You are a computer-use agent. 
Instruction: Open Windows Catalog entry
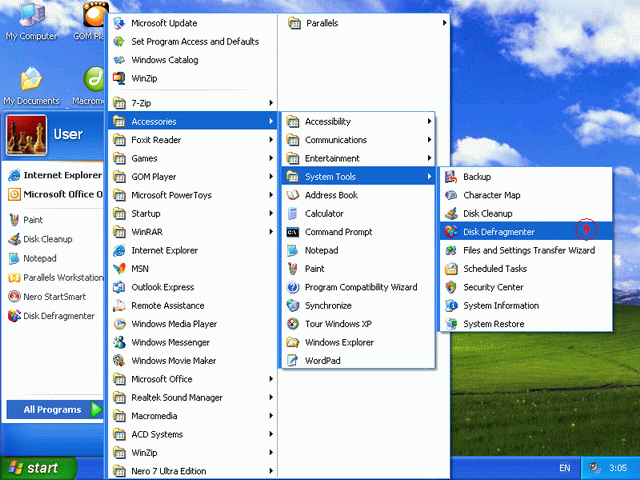coord(193,60)
